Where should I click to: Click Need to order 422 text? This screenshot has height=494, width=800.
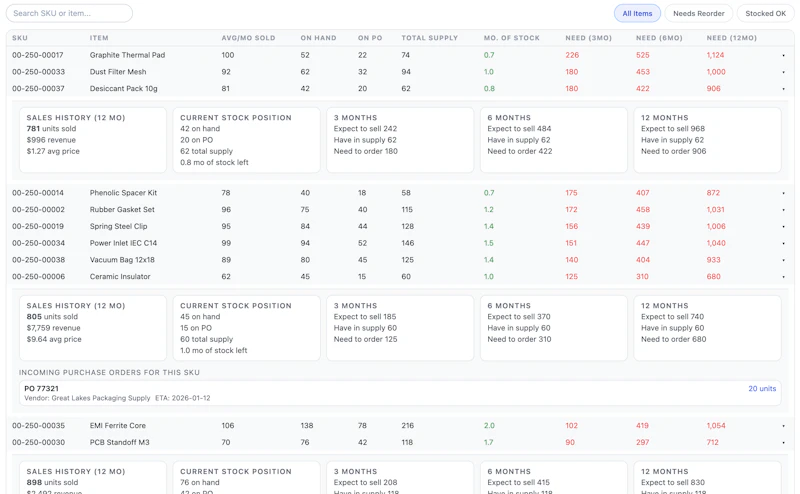[x=519, y=152]
